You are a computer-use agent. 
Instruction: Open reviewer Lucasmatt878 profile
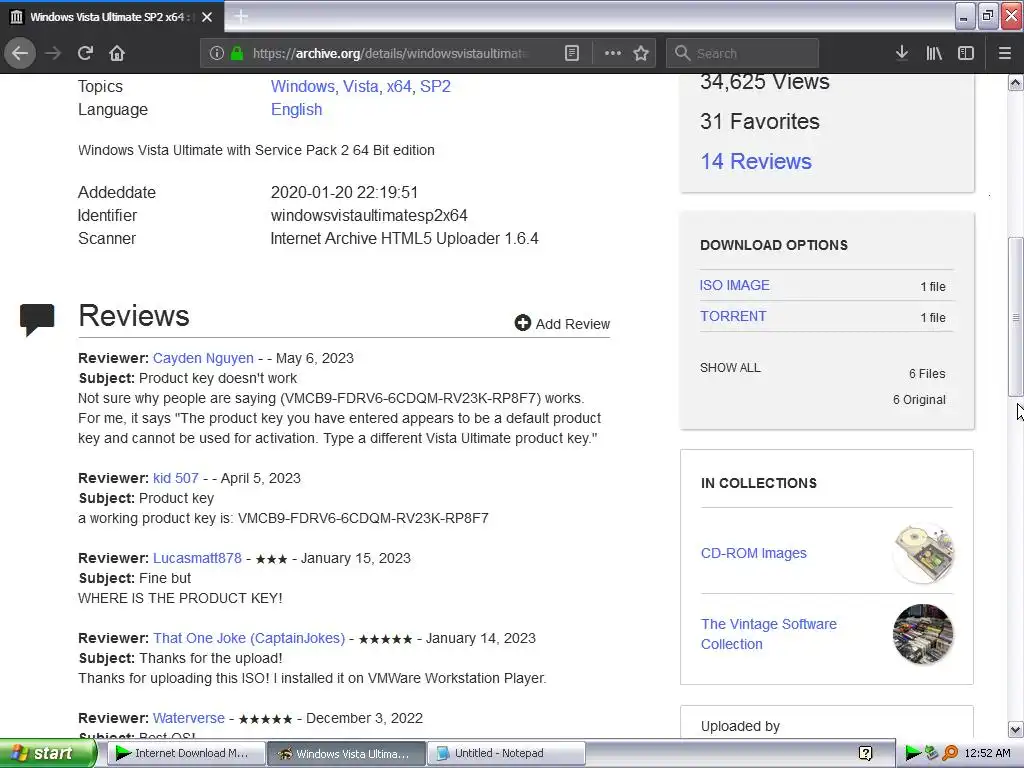[x=197, y=558]
